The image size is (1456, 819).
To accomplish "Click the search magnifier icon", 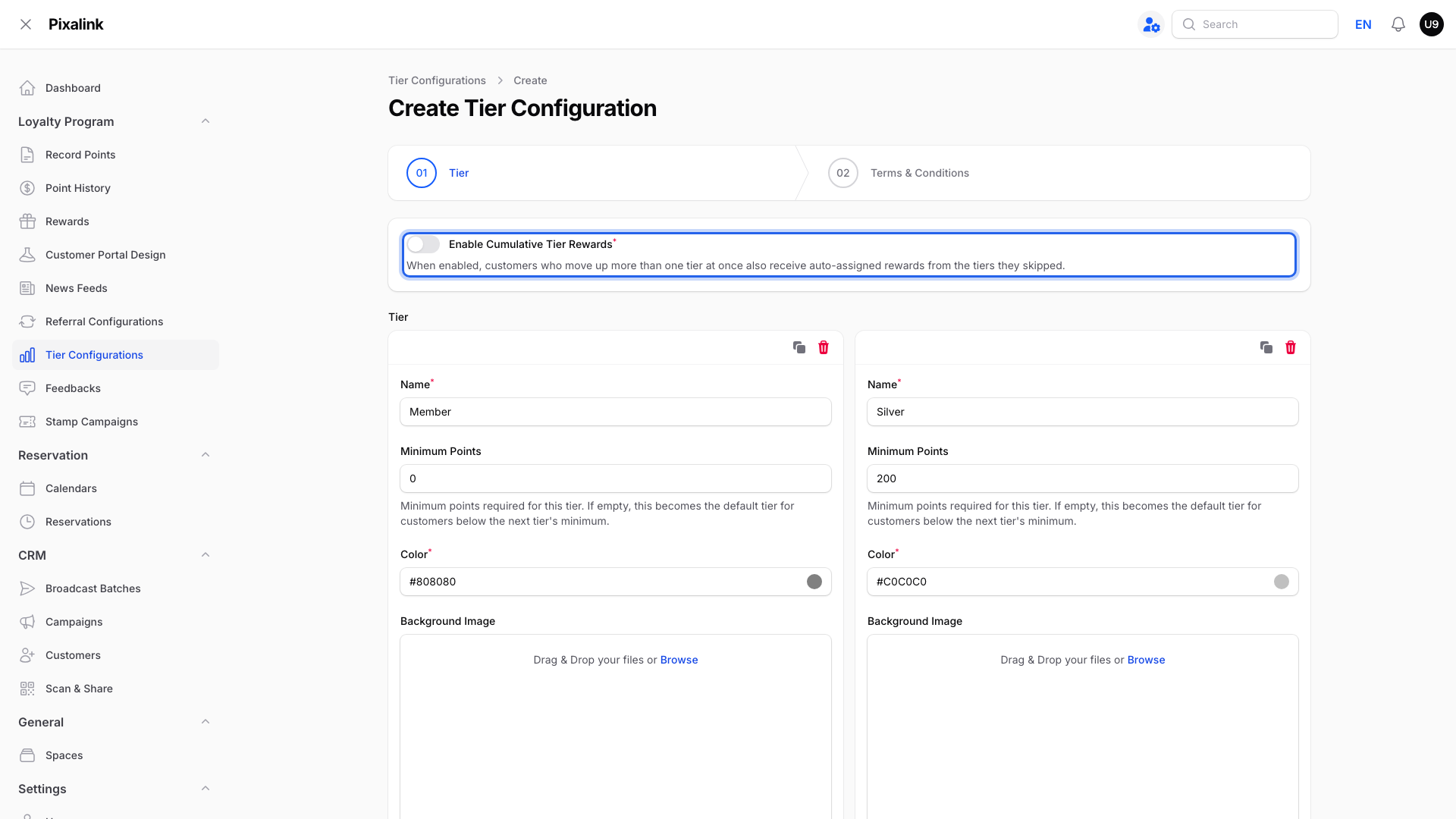I will tap(1189, 24).
